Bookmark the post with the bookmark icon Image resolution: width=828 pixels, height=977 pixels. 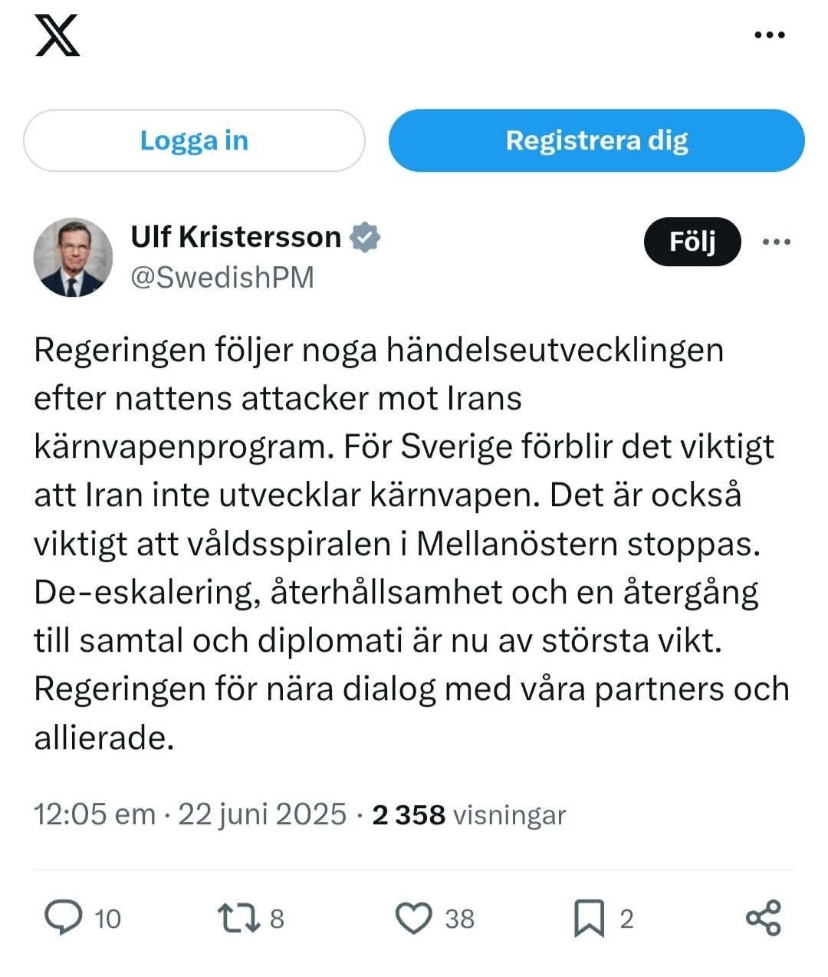click(589, 918)
